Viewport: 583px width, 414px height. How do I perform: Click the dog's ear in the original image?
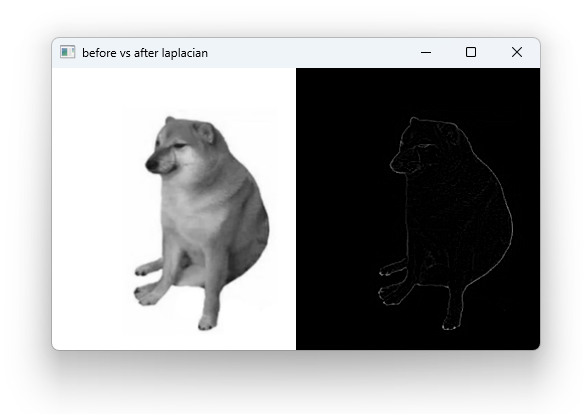(205, 132)
